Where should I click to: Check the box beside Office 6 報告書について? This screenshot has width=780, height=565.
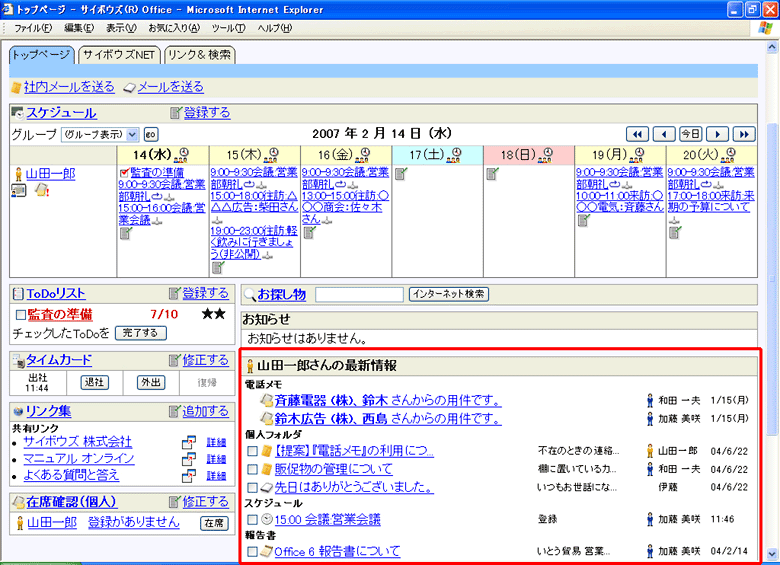[253, 552]
